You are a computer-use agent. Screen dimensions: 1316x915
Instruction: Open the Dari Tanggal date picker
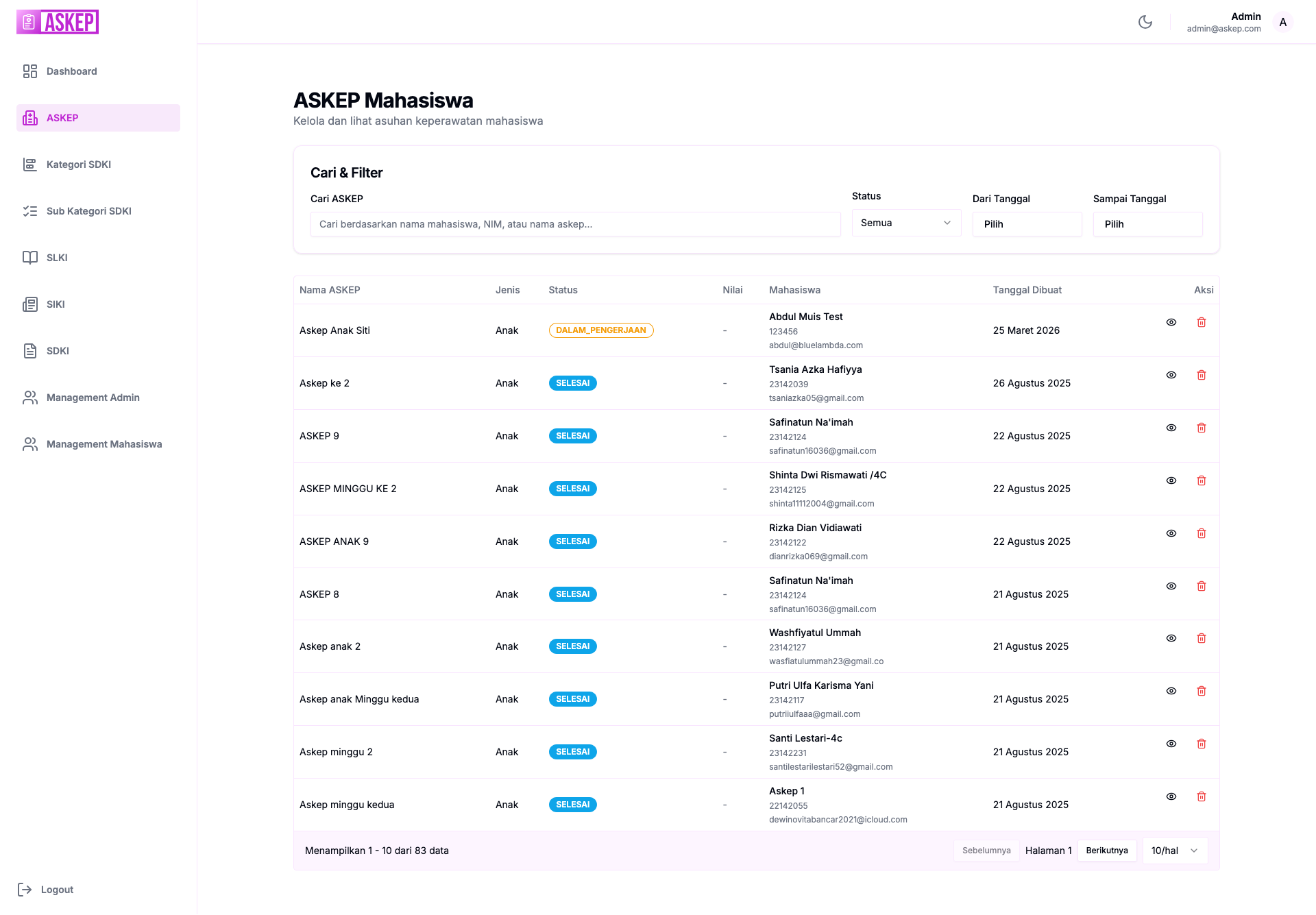[x=1027, y=223]
